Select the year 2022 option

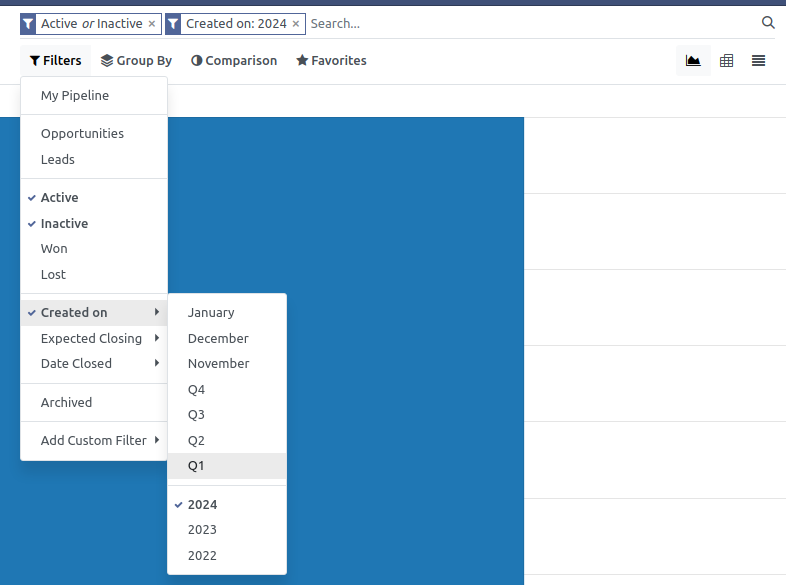click(x=227, y=555)
